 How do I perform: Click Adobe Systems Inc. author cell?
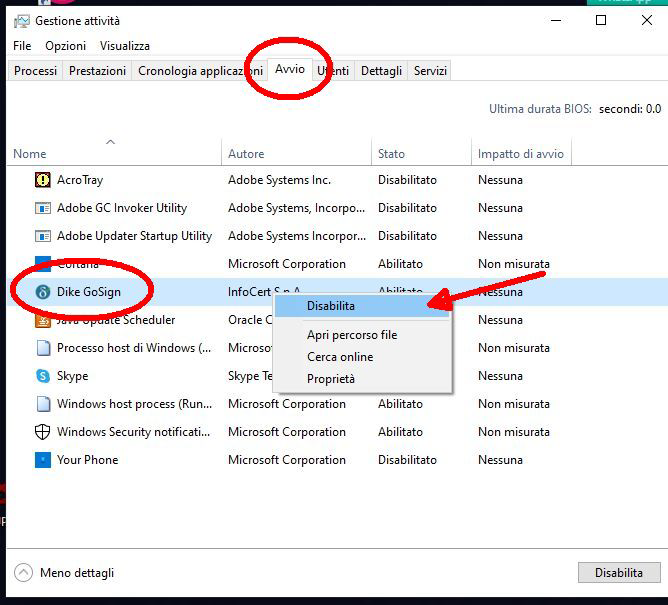click(x=279, y=180)
